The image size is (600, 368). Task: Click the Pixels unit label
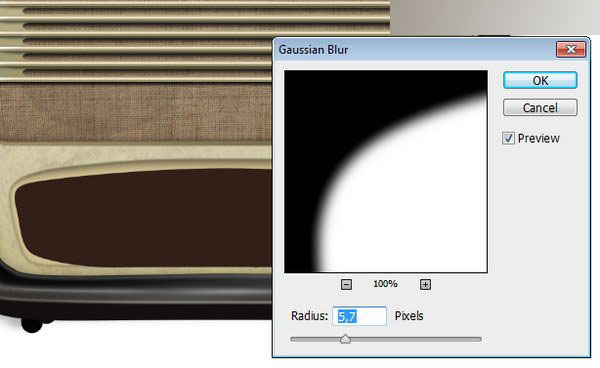click(x=409, y=316)
